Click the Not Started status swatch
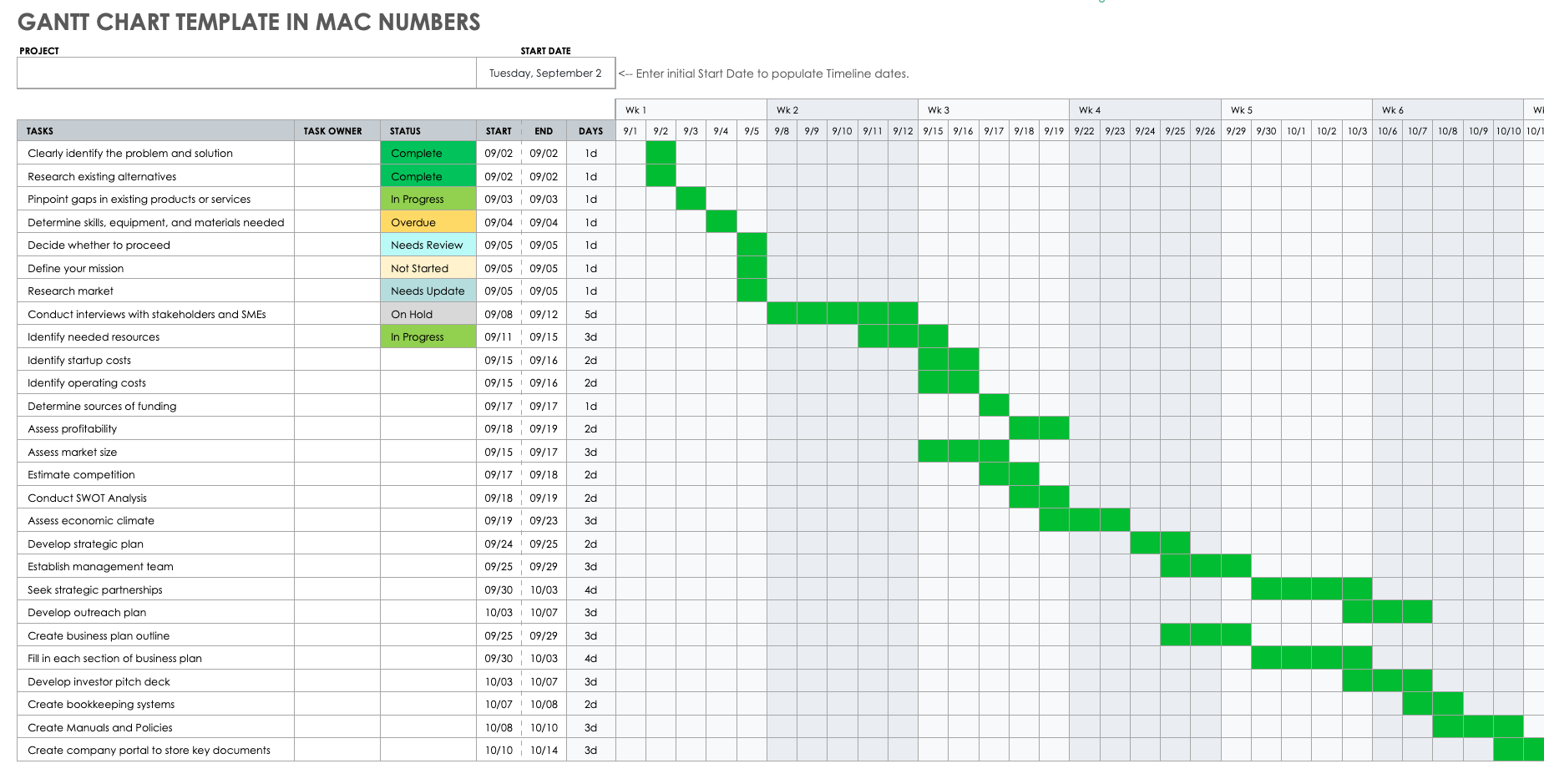Viewport: 1544px width, 784px height. point(428,269)
